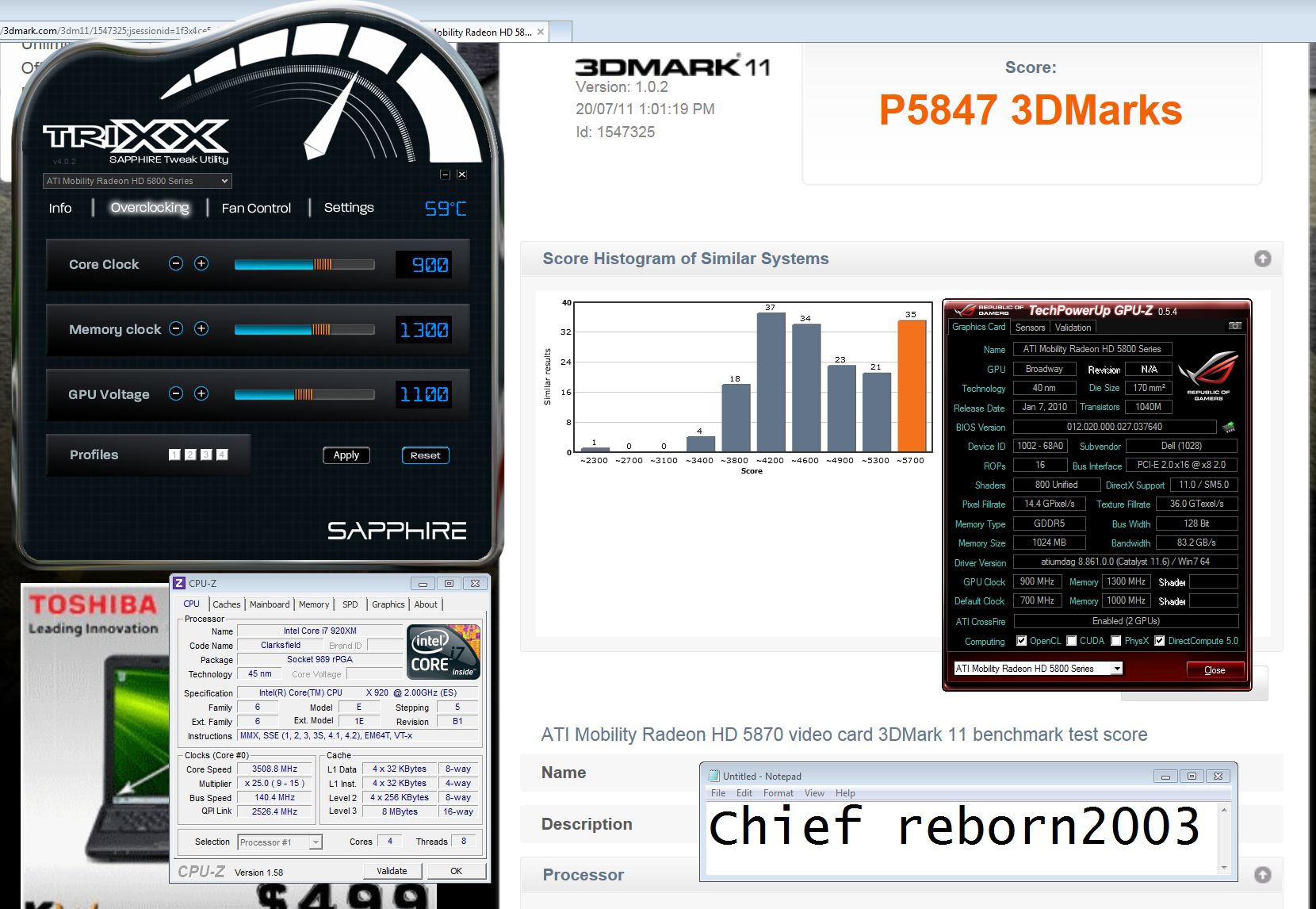Screen dimensions: 1316x909
Task: Click the Notepad vertical scrollbar down arrow
Action: pyautogui.click(x=1224, y=867)
